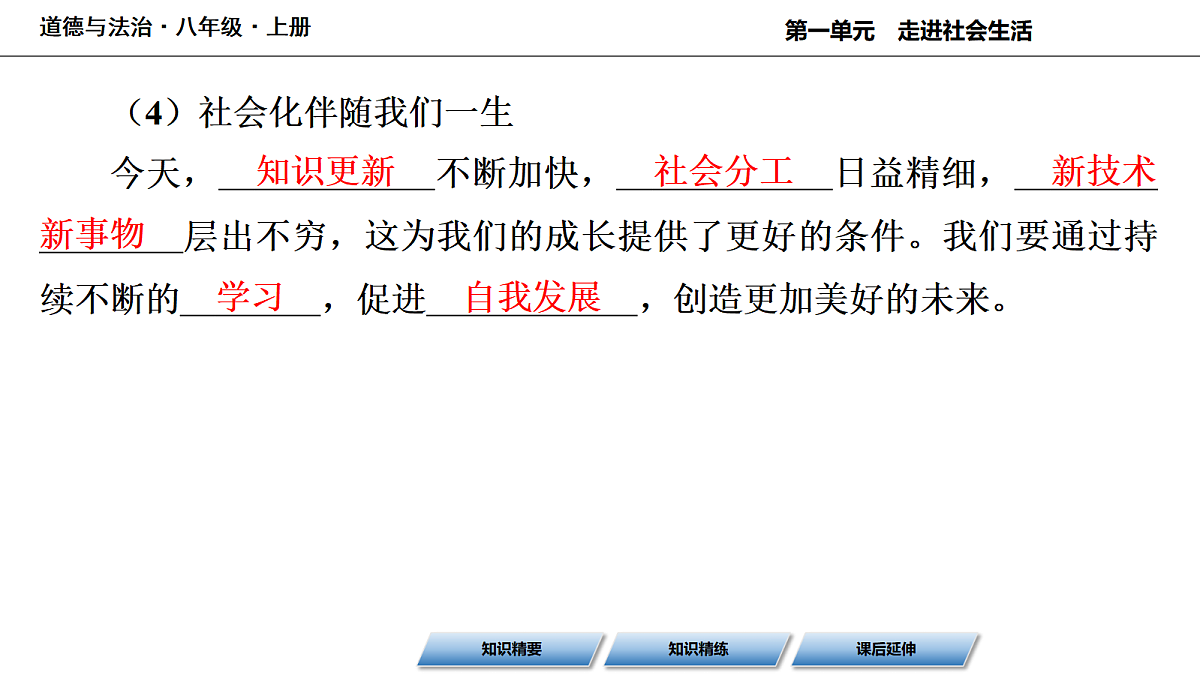Click the phrase 不断加快
1200x675 pixels.
507,174
